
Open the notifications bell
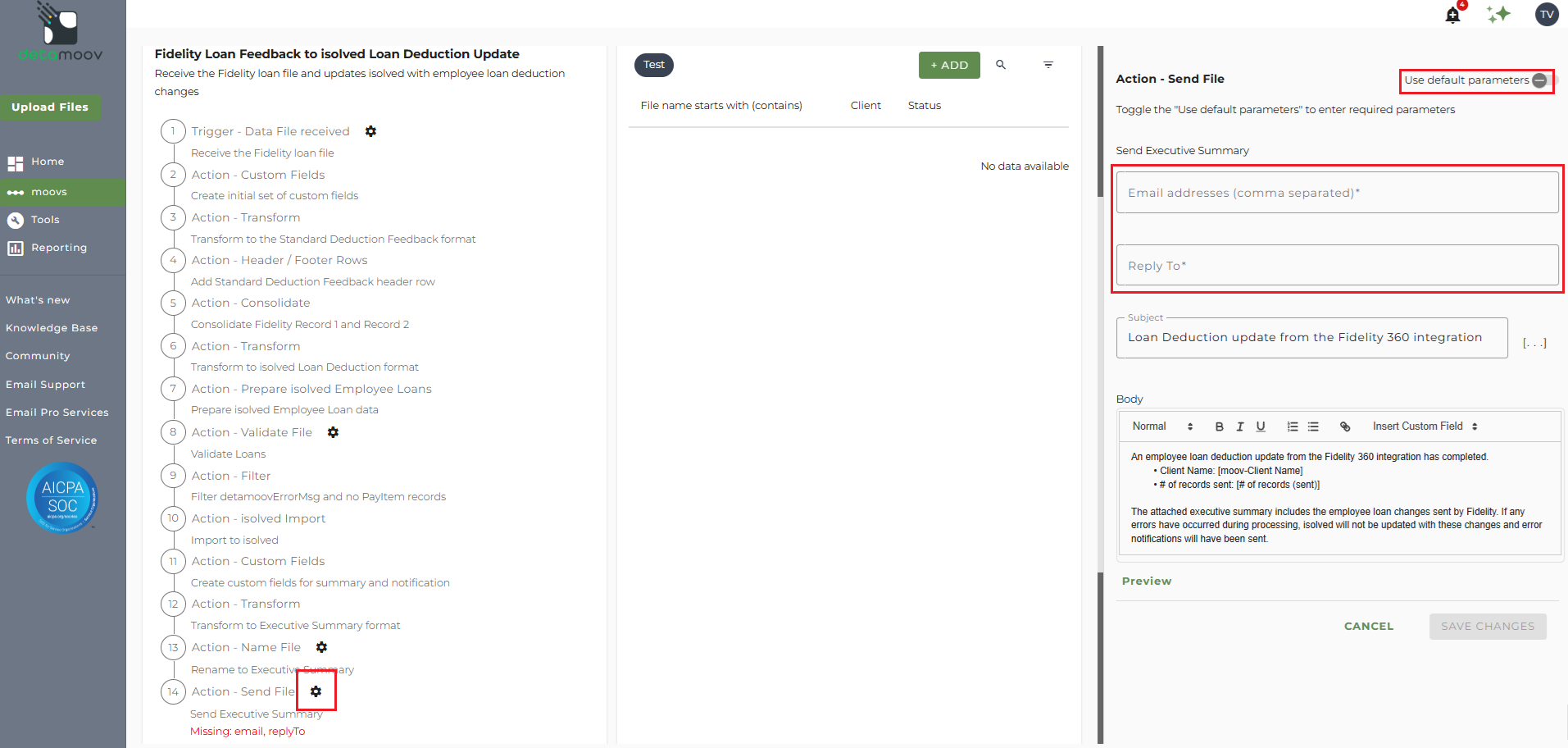click(x=1452, y=15)
